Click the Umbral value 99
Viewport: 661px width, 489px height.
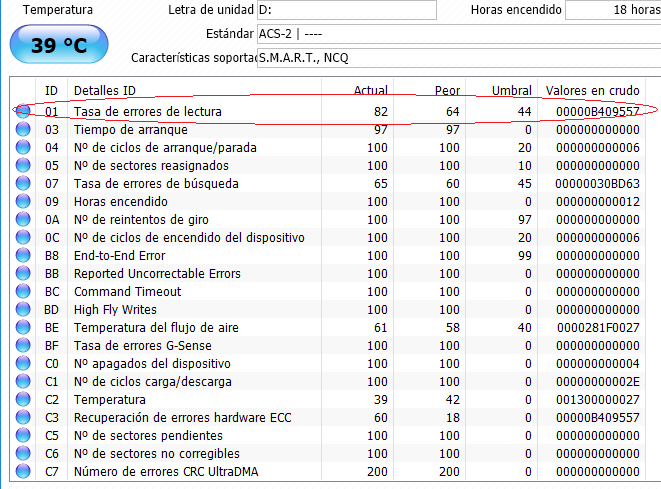pos(525,255)
